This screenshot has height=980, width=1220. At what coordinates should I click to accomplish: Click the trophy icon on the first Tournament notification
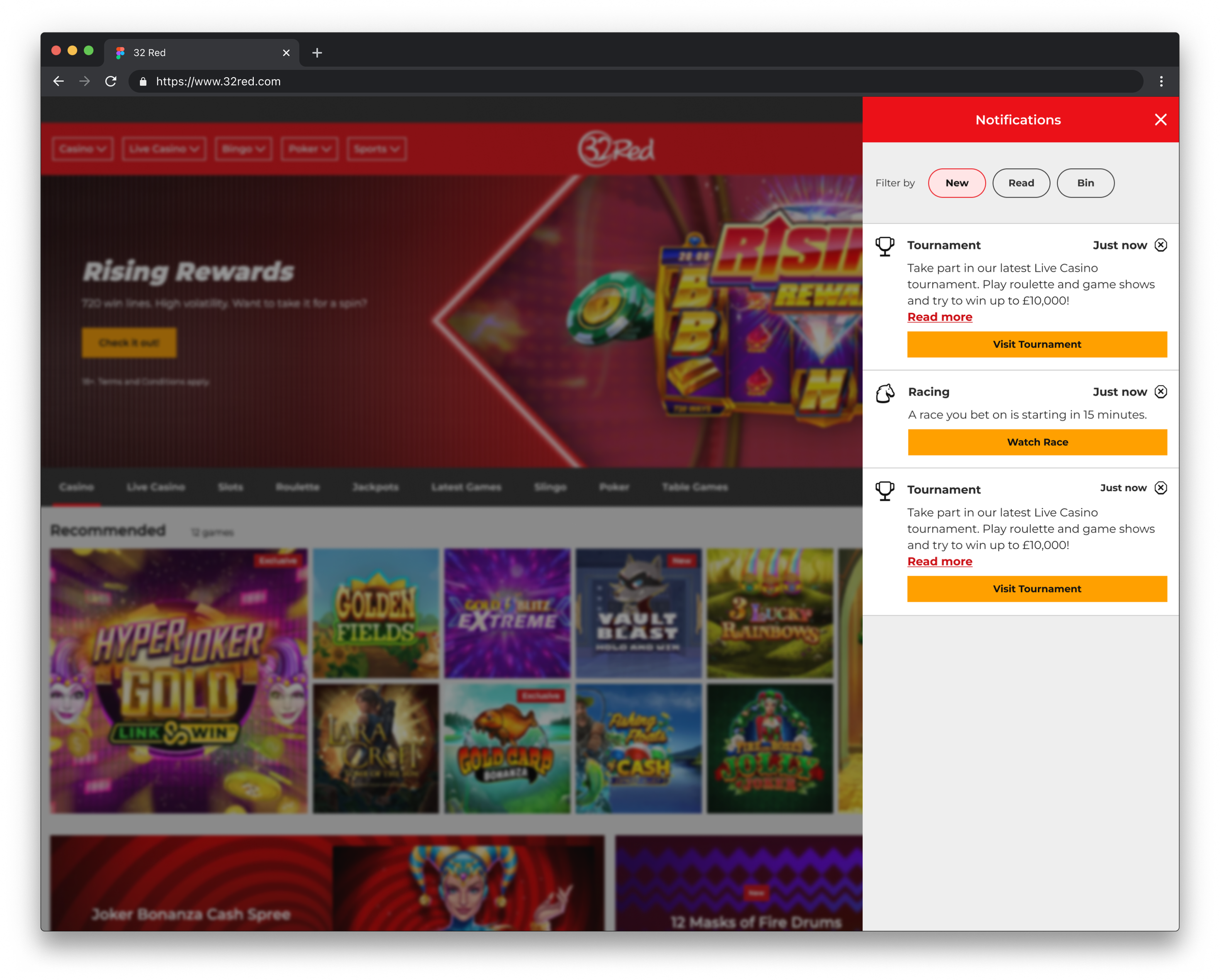tap(884, 246)
